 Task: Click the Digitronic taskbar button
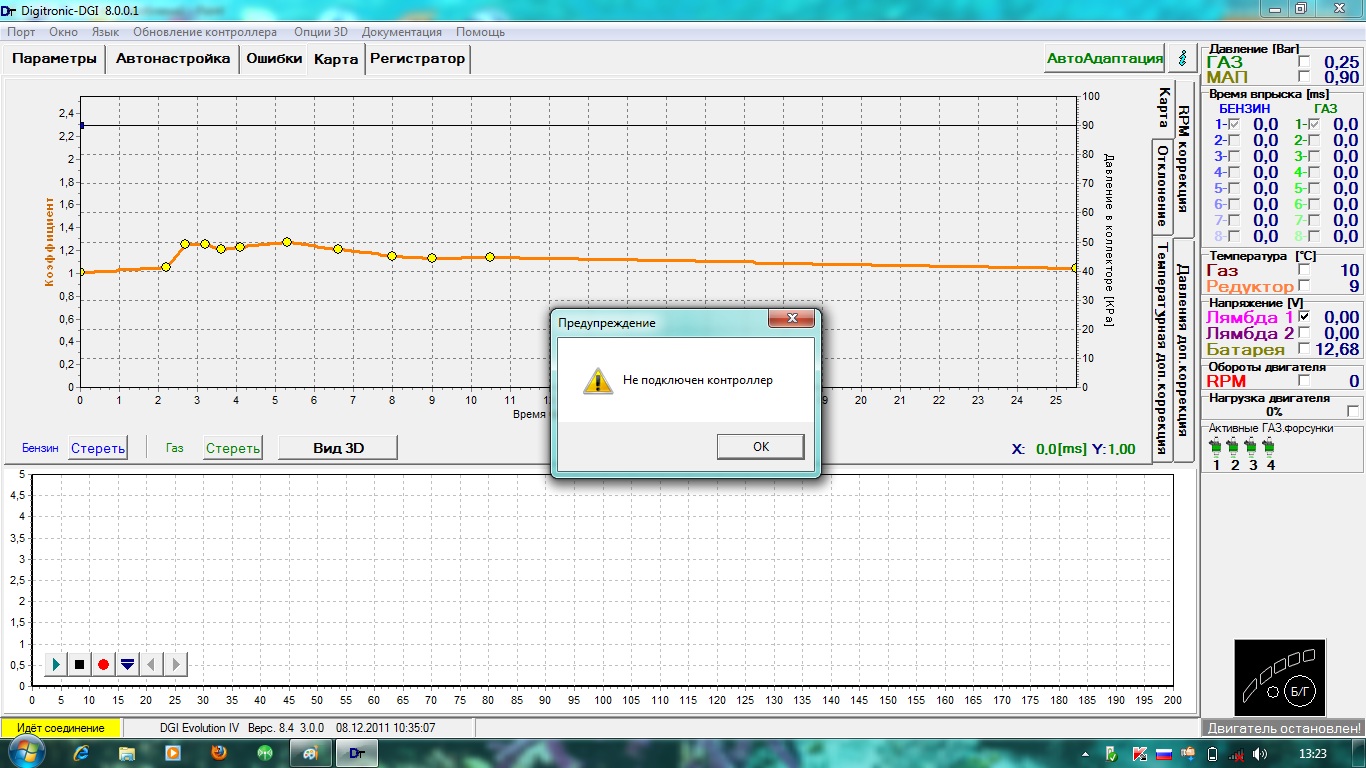pyautogui.click(x=357, y=752)
